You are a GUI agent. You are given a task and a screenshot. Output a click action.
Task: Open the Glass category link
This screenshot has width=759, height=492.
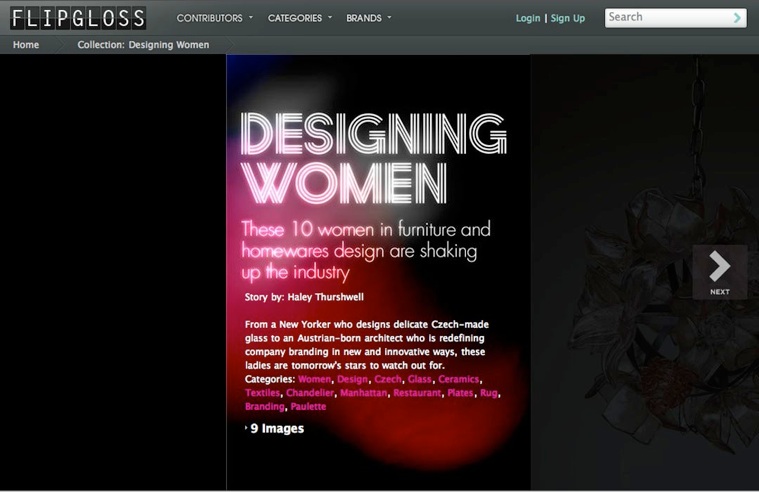[x=419, y=379]
